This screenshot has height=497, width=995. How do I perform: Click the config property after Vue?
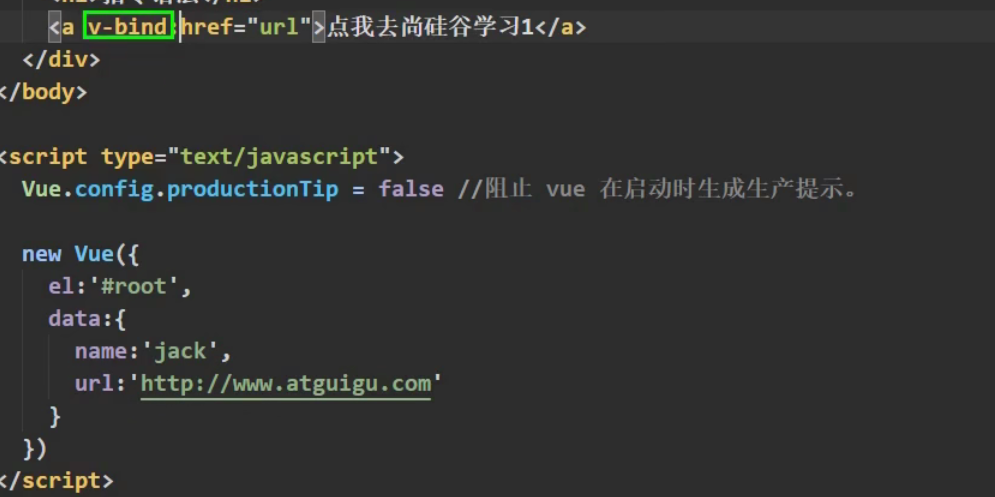(x=114, y=189)
